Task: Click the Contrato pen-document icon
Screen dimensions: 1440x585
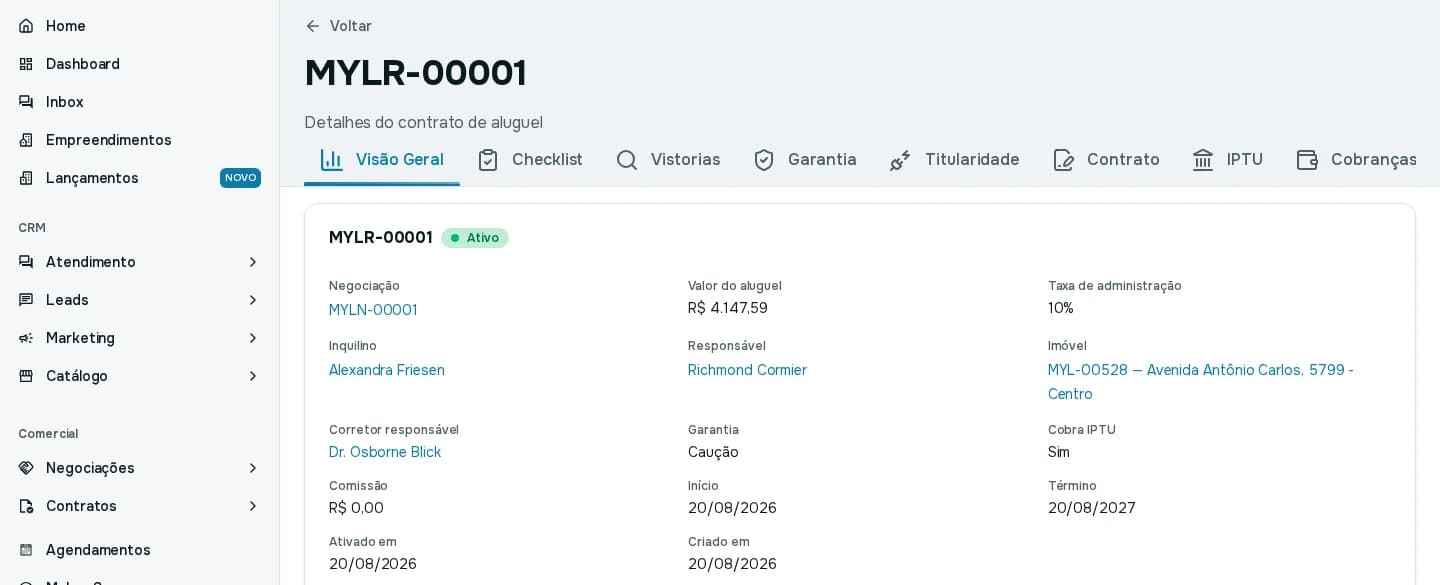Action: click(x=1063, y=160)
